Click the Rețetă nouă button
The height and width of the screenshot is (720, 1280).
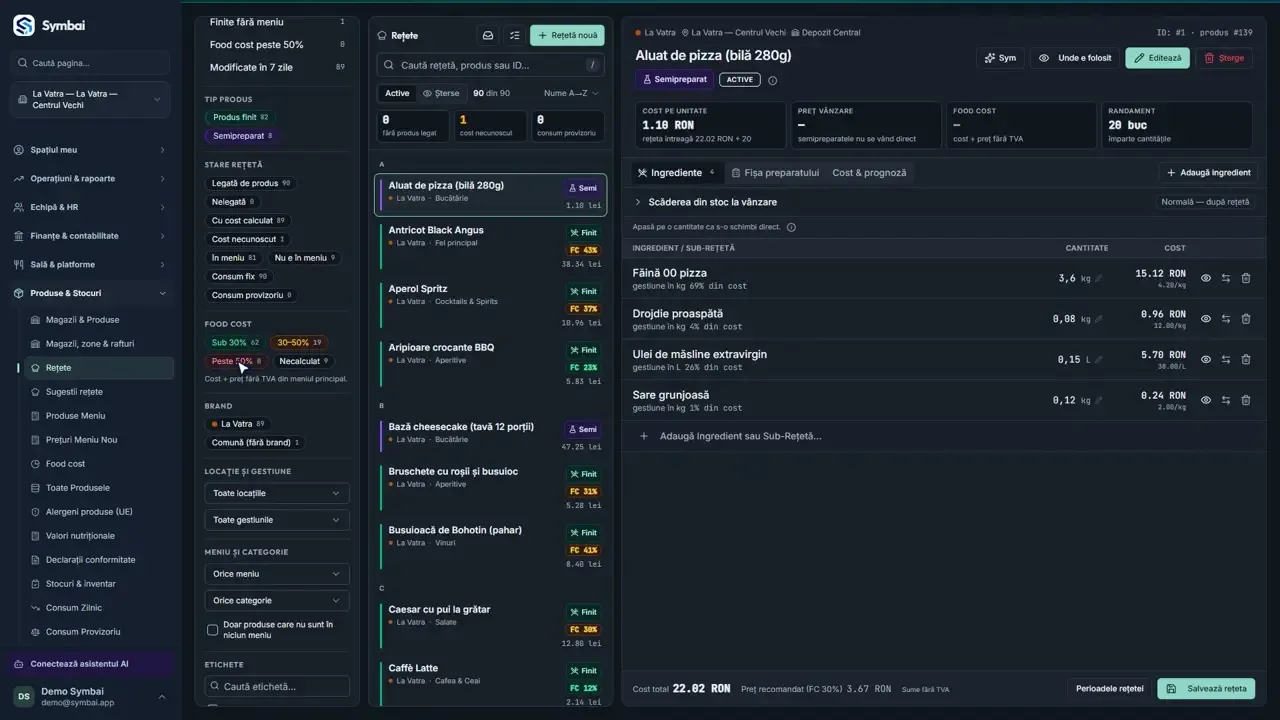[x=567, y=35]
